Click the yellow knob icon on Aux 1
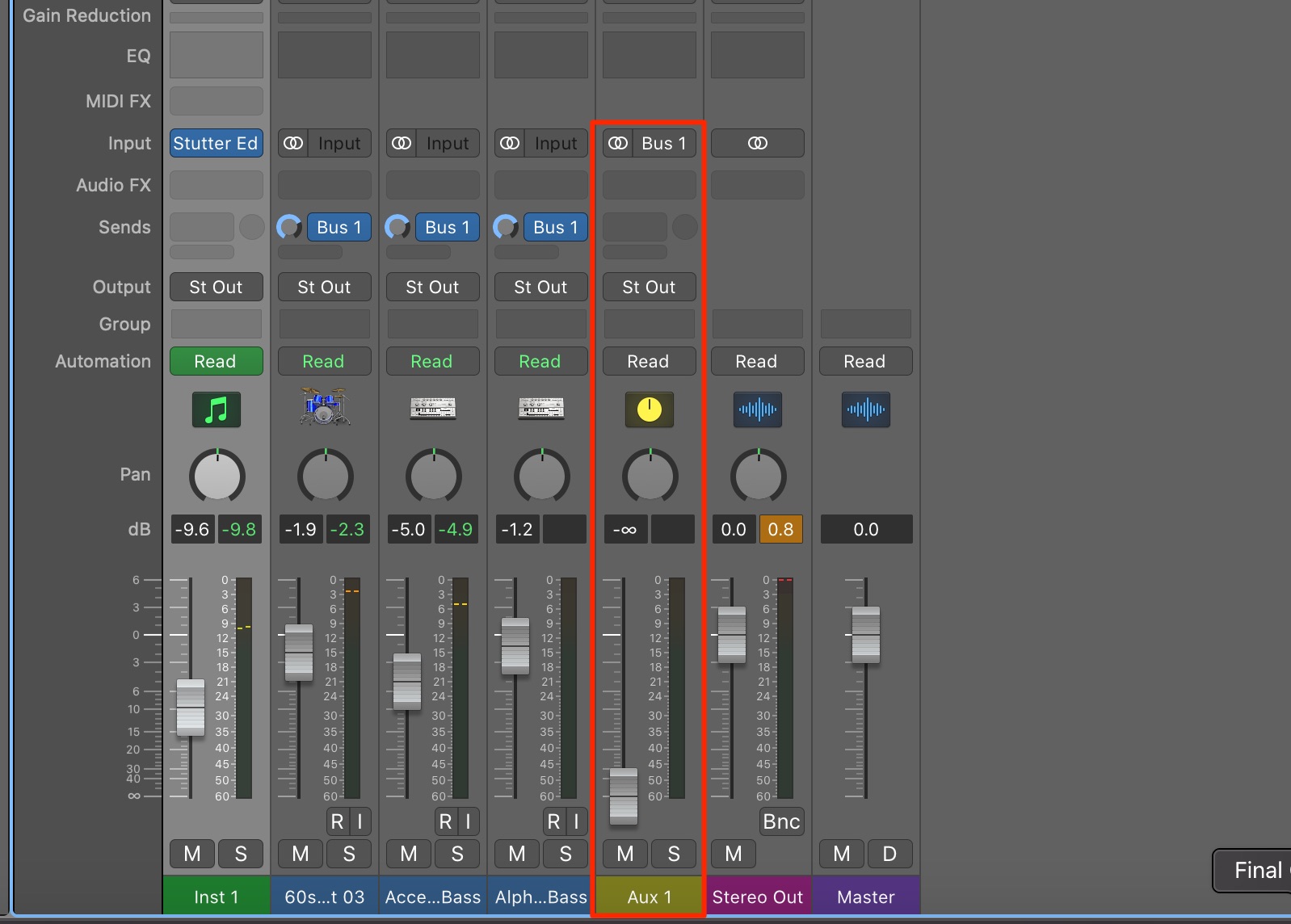Viewport: 1291px width, 924px height. [650, 409]
